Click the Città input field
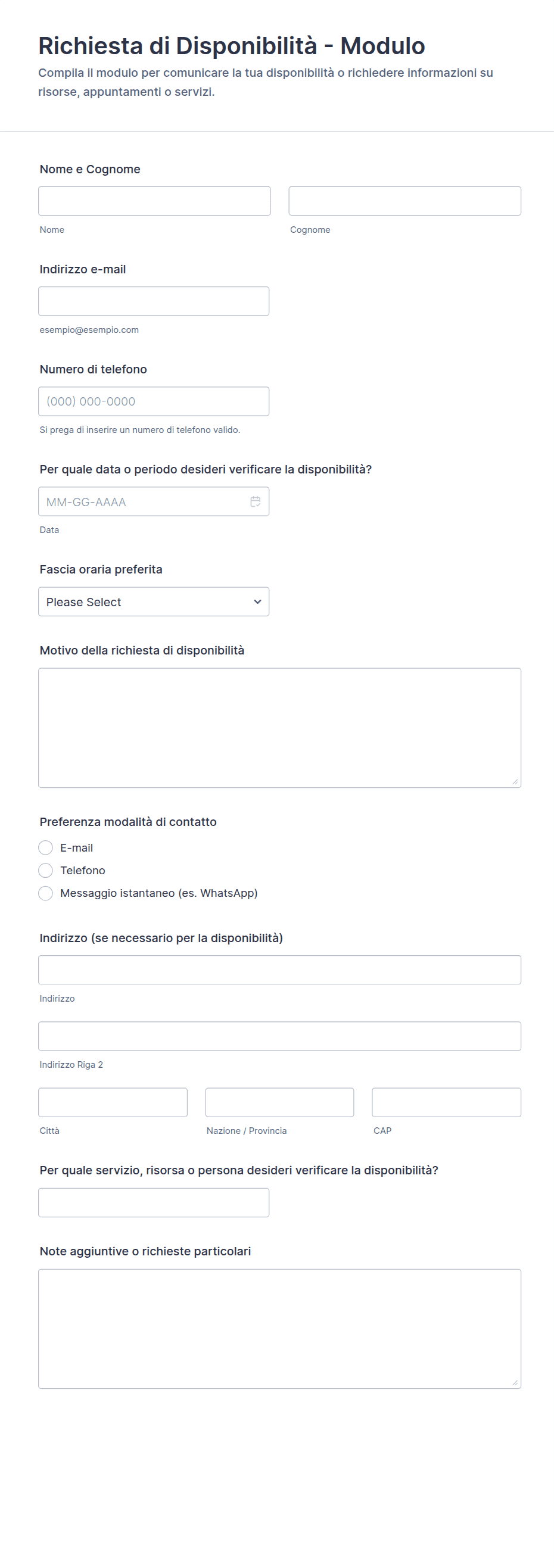The image size is (554, 1568). click(x=113, y=1102)
